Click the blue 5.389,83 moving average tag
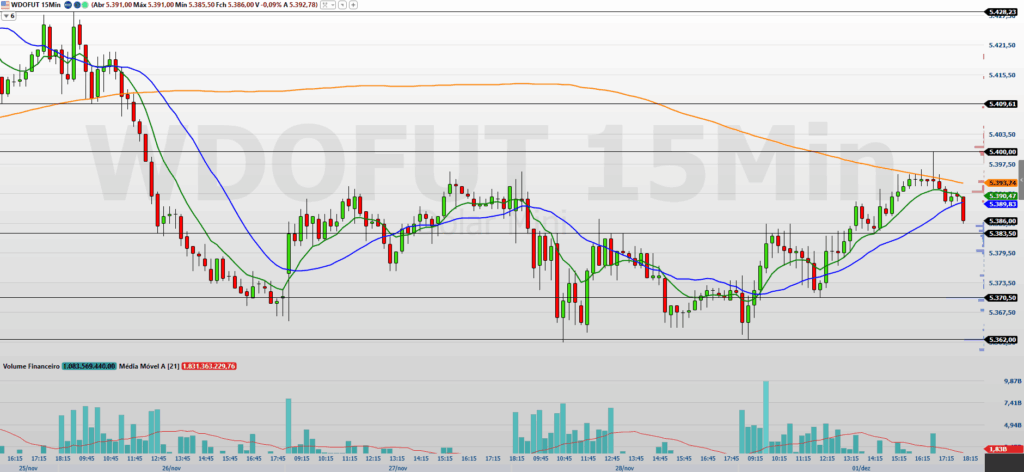The height and width of the screenshot is (472, 1024). click(x=1000, y=203)
